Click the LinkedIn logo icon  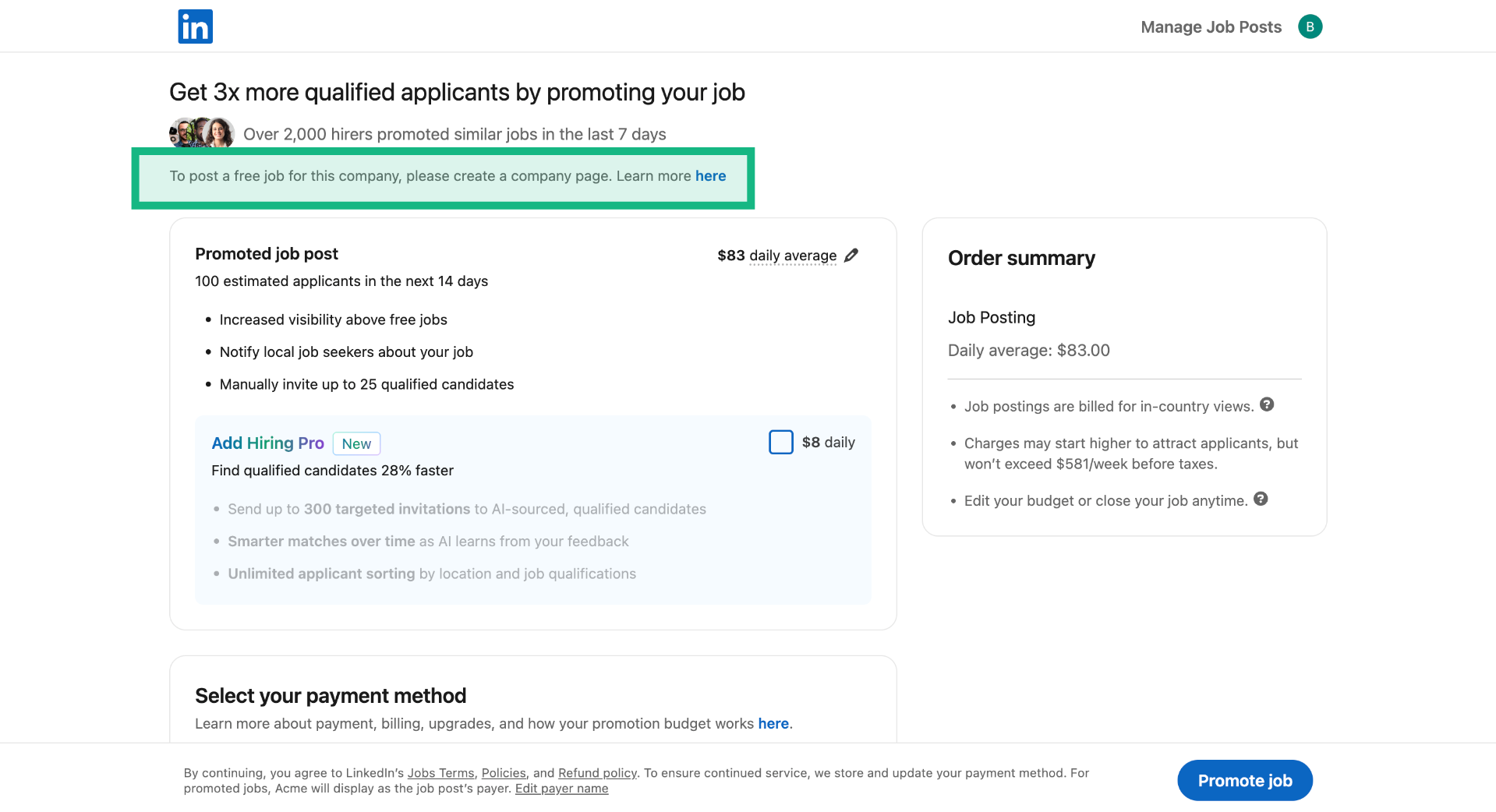(195, 26)
